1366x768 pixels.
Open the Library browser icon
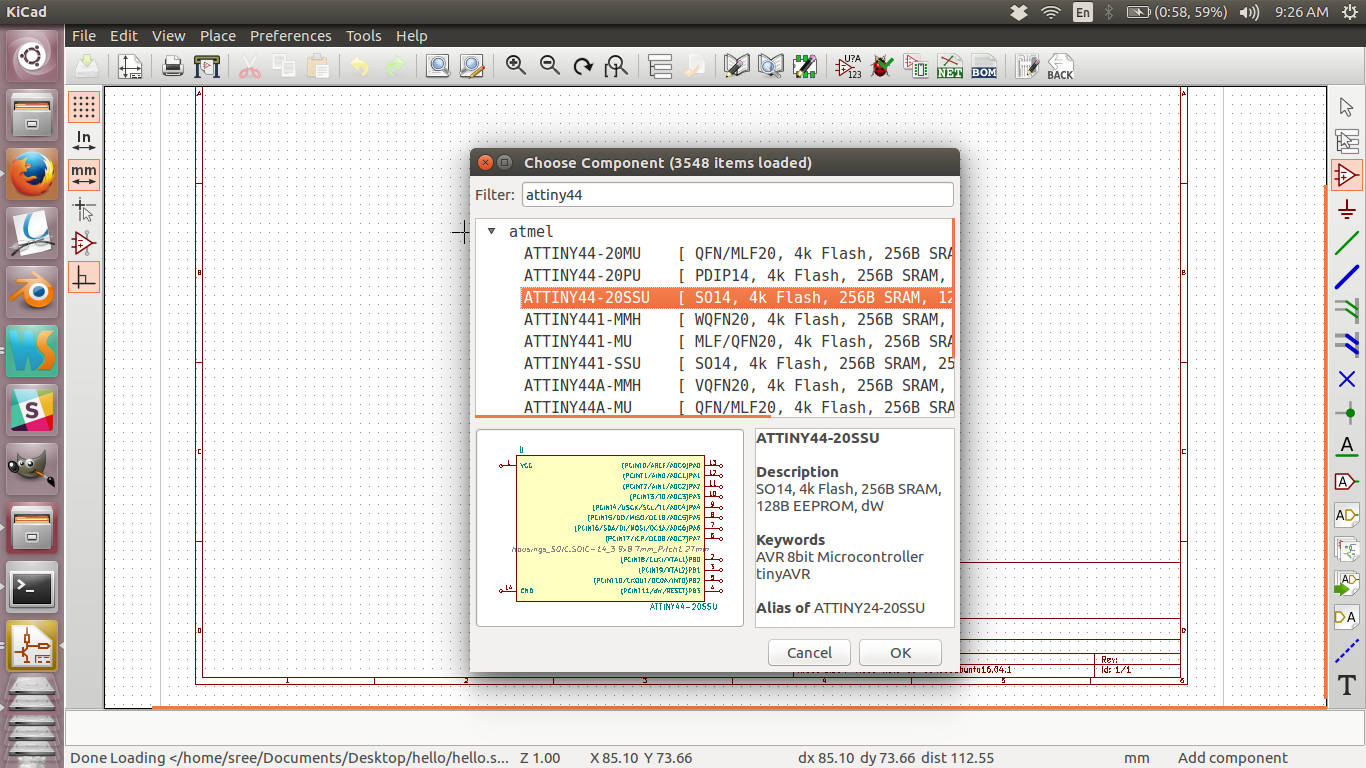click(771, 67)
